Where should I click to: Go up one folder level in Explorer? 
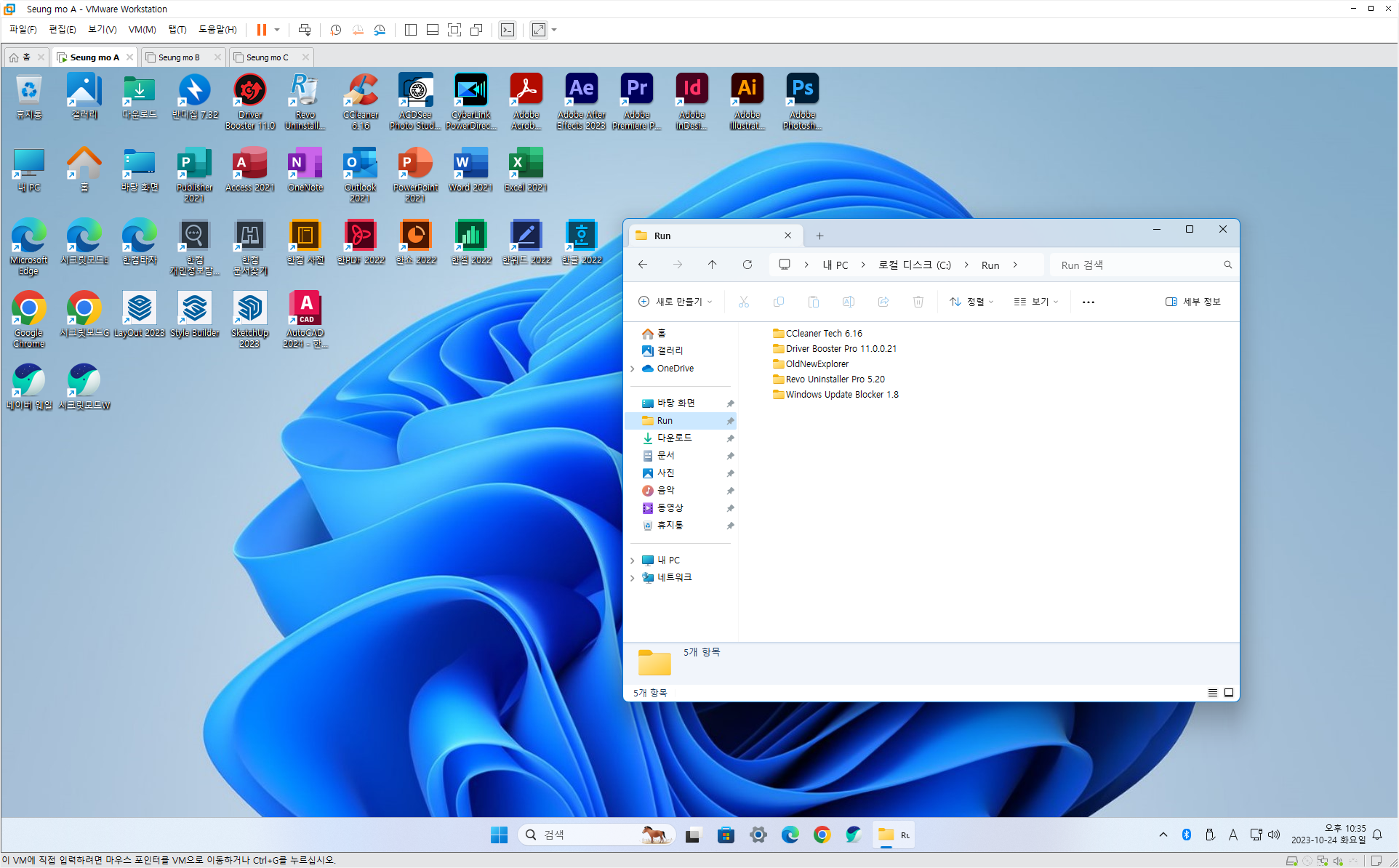coord(712,265)
